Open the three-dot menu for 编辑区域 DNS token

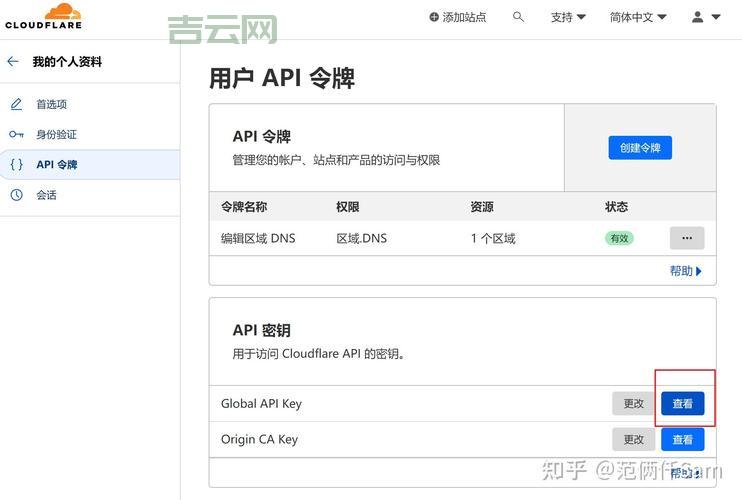[x=687, y=238]
